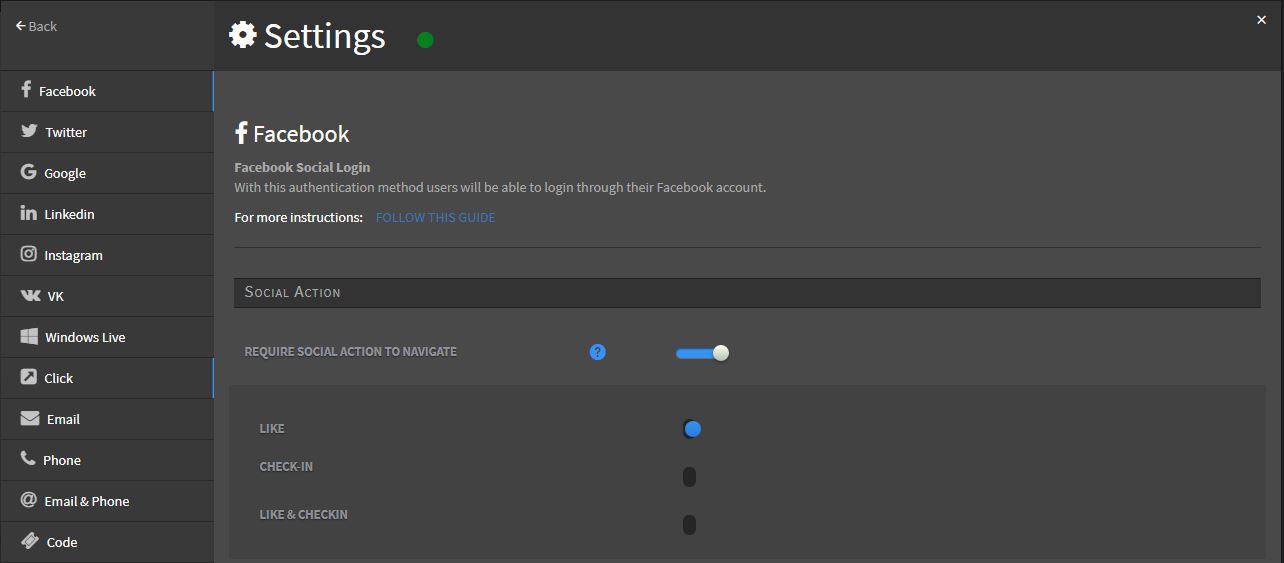1284x563 pixels.
Task: Close the Settings panel
Action: click(x=1261, y=20)
